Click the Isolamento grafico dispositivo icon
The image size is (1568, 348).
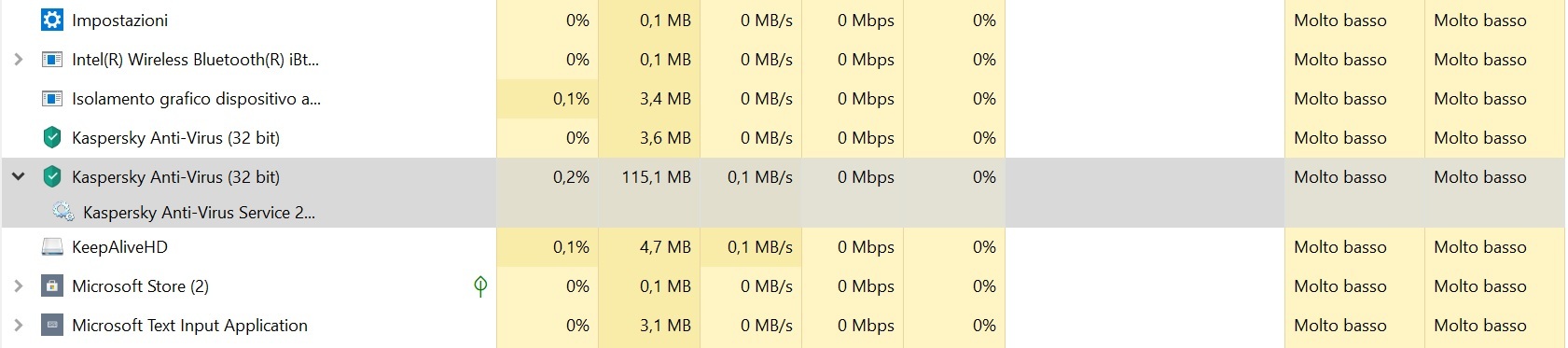(x=52, y=98)
